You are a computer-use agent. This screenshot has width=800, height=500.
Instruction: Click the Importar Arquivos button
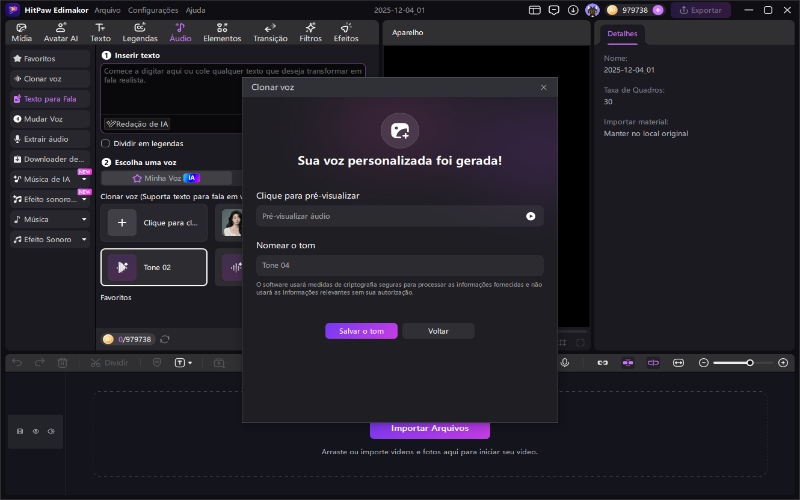(x=430, y=429)
